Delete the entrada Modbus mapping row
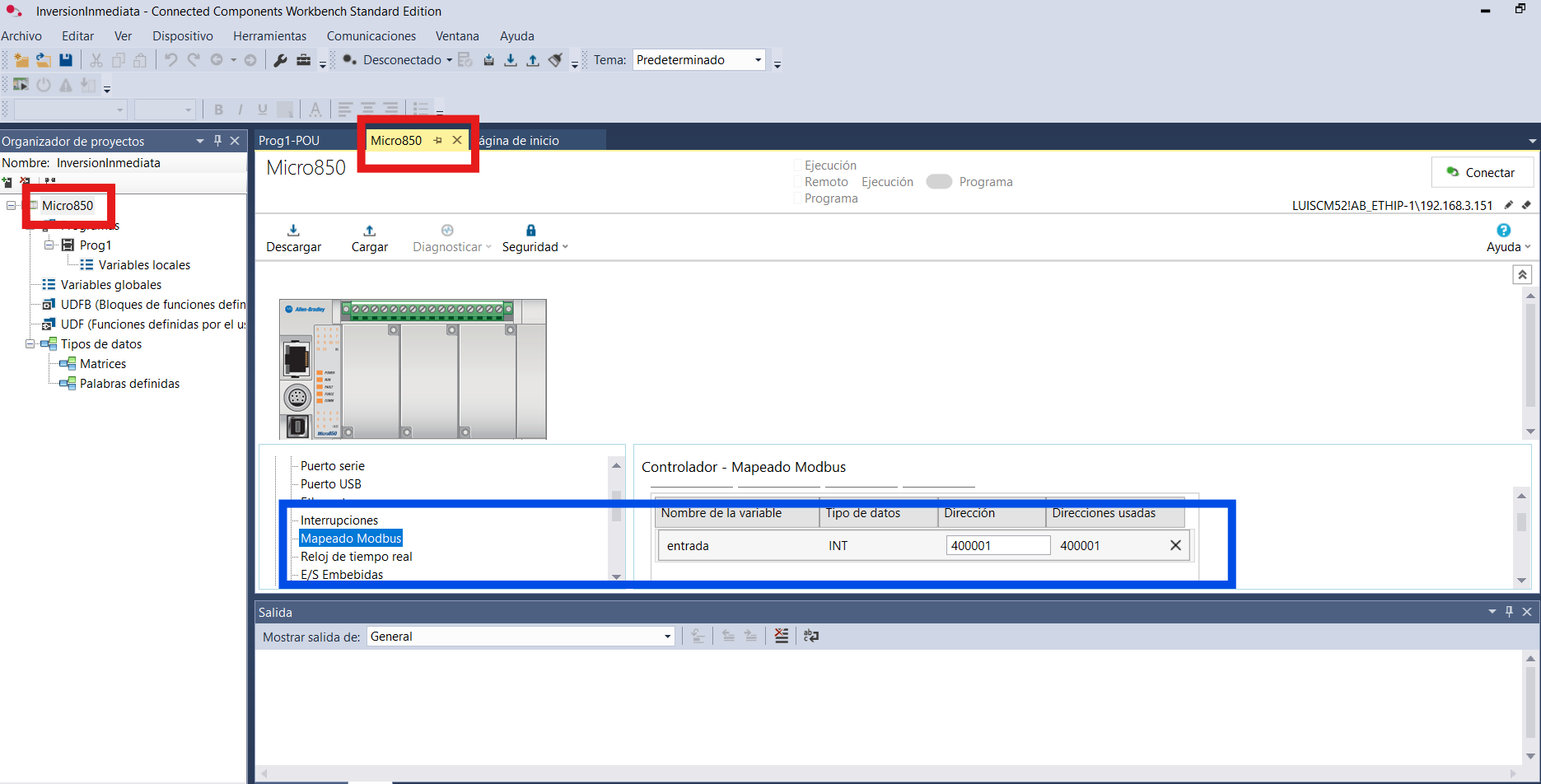This screenshot has width=1541, height=784. (1175, 545)
